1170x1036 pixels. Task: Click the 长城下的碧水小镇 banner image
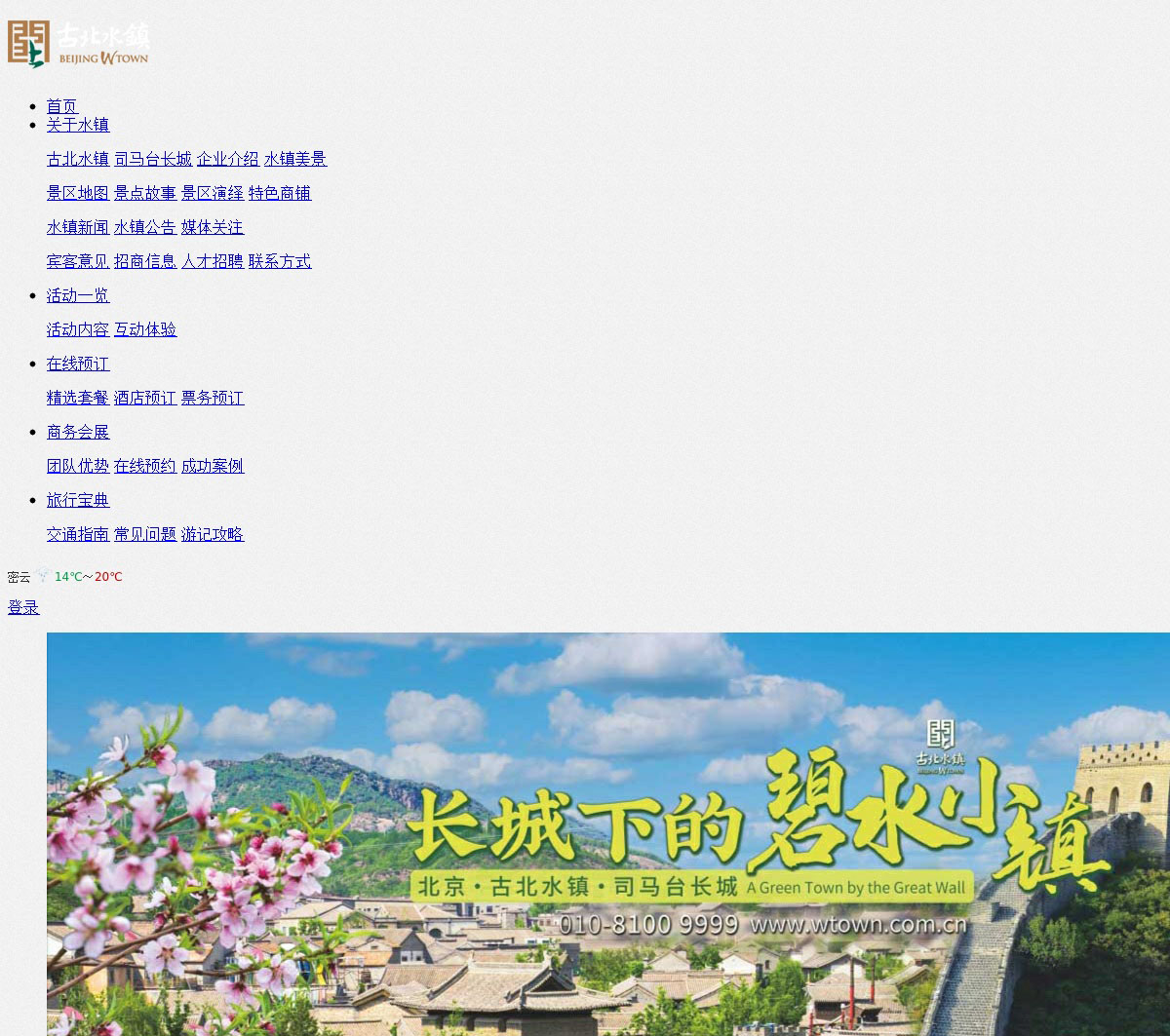click(x=608, y=834)
